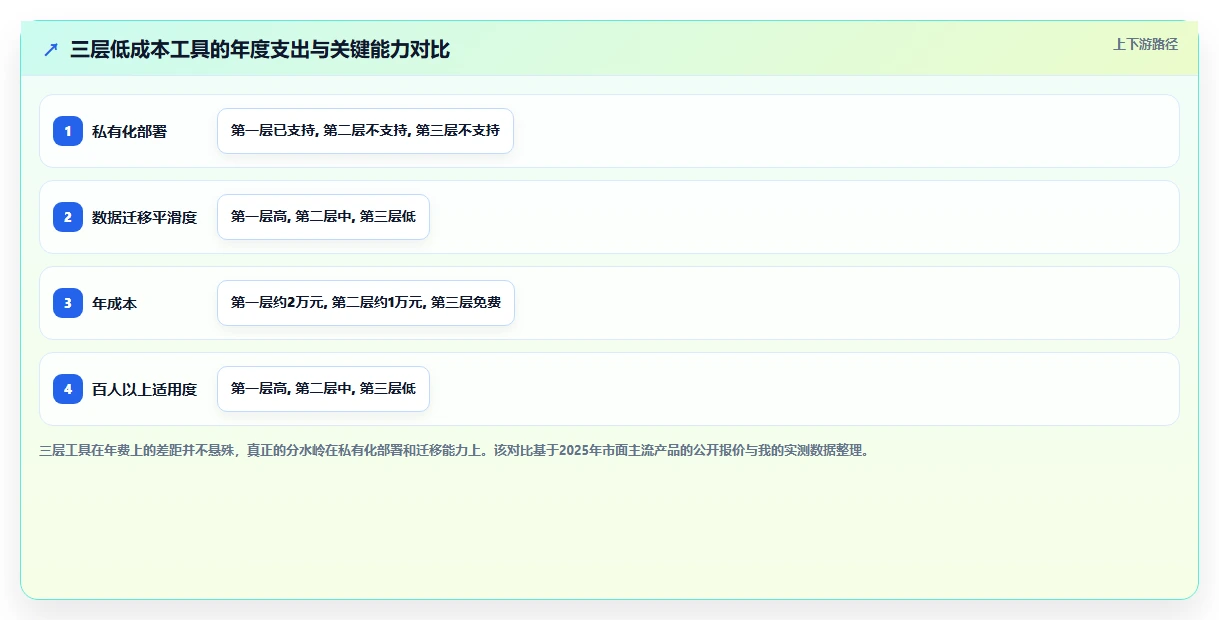
Task: Select the title 三层低成本工具的年度支出与关键能力对比
Action: click(x=260, y=50)
